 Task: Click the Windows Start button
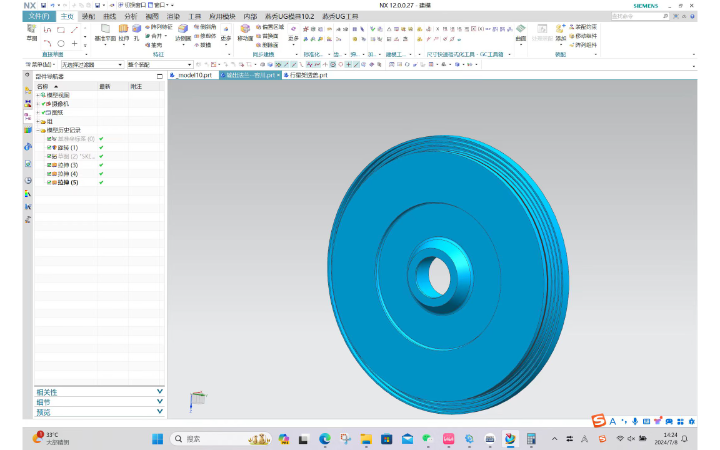(x=158, y=439)
